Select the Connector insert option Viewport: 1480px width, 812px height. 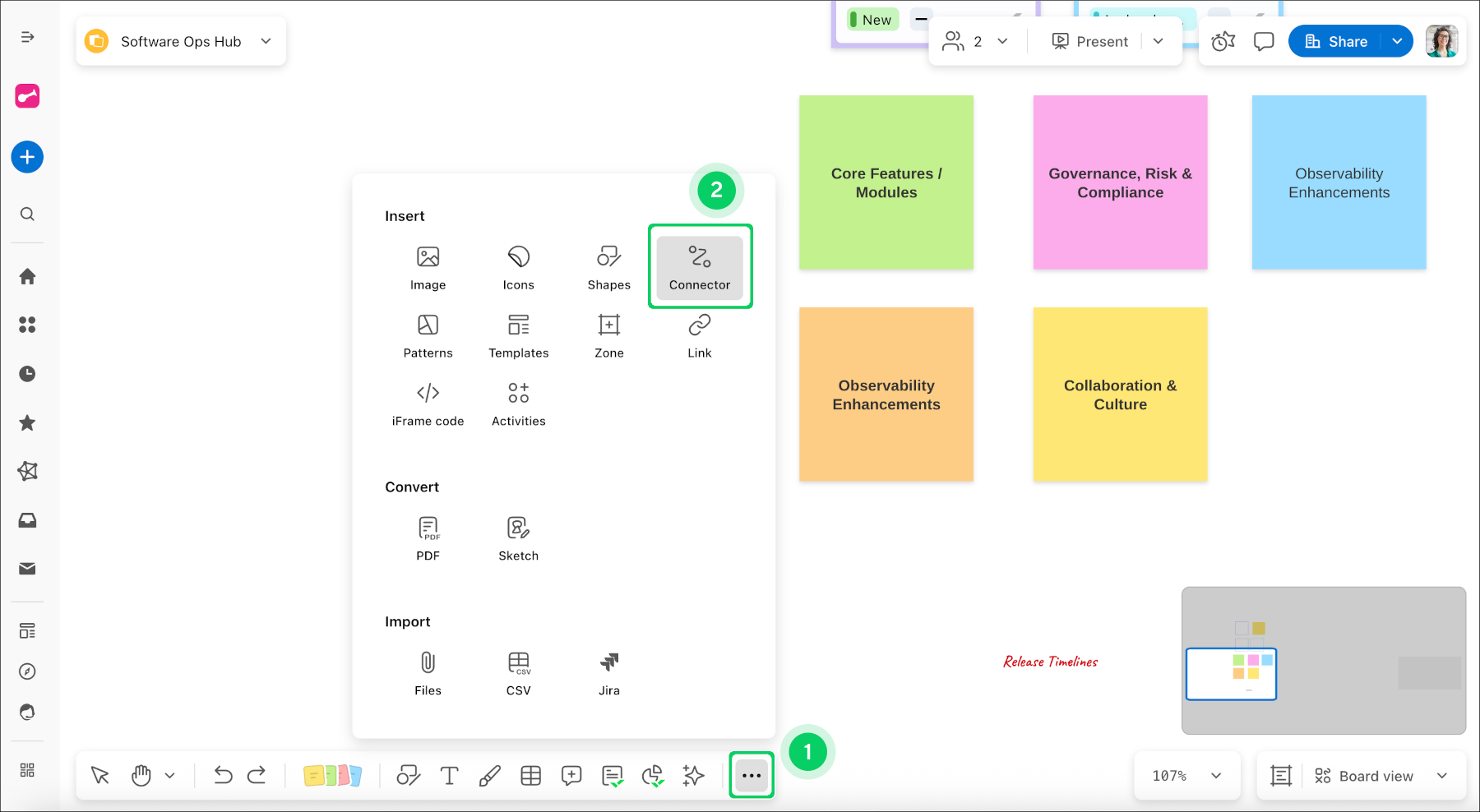[699, 267]
